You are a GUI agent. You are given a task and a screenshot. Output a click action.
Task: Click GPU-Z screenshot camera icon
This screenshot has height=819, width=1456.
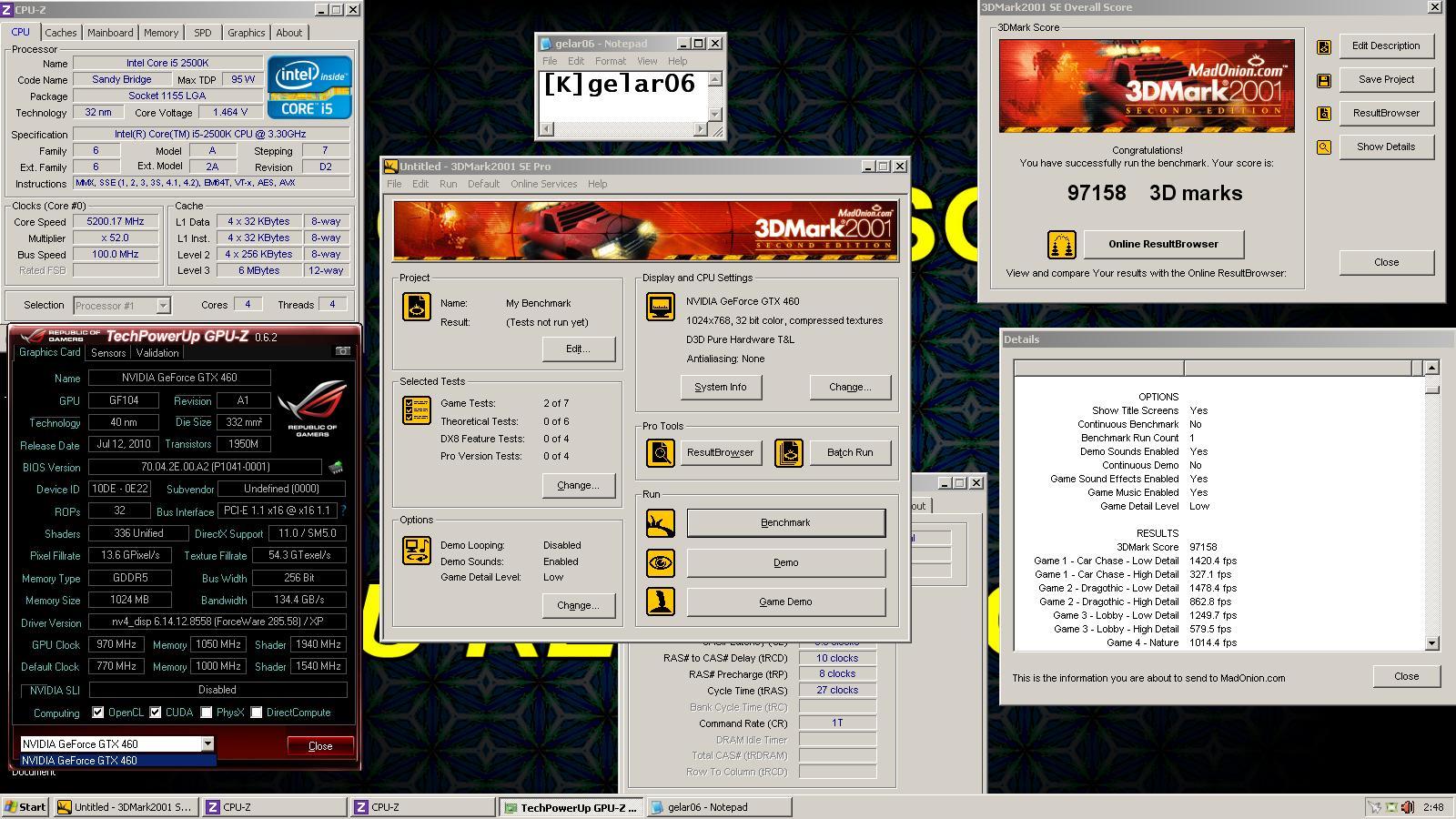[343, 351]
